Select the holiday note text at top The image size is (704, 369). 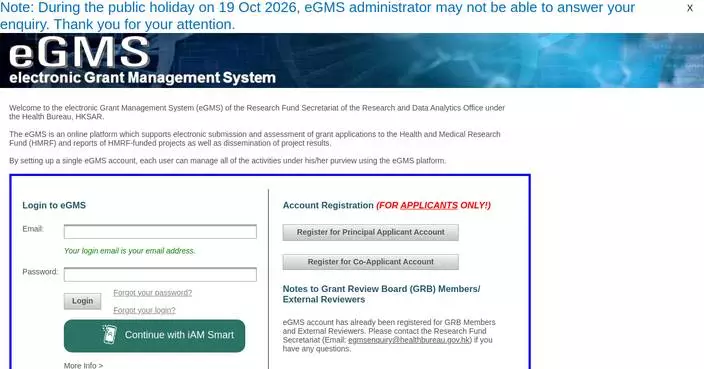[x=317, y=16]
